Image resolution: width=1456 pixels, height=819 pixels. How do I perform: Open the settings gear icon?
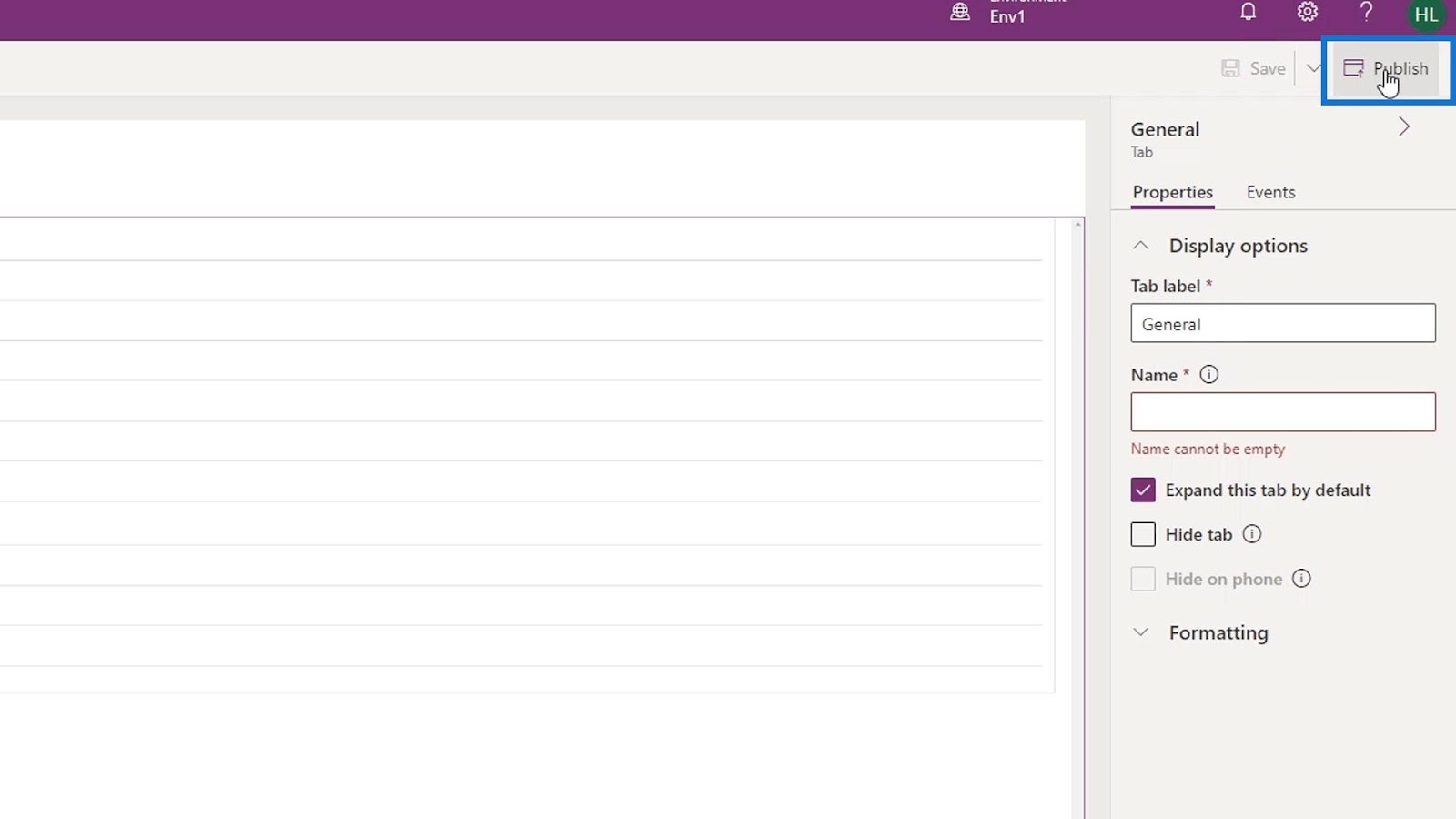click(1308, 12)
